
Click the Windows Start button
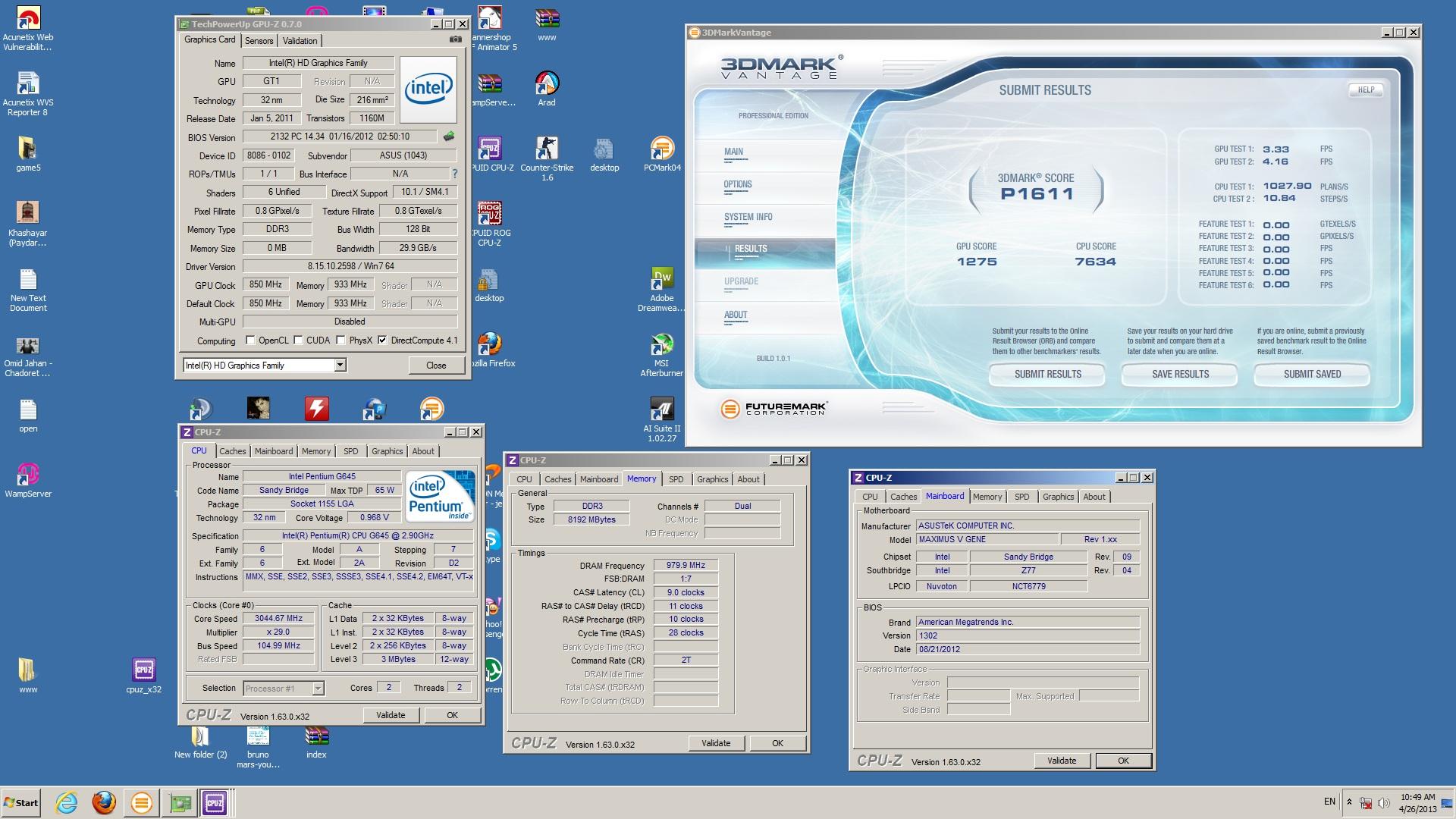21,803
